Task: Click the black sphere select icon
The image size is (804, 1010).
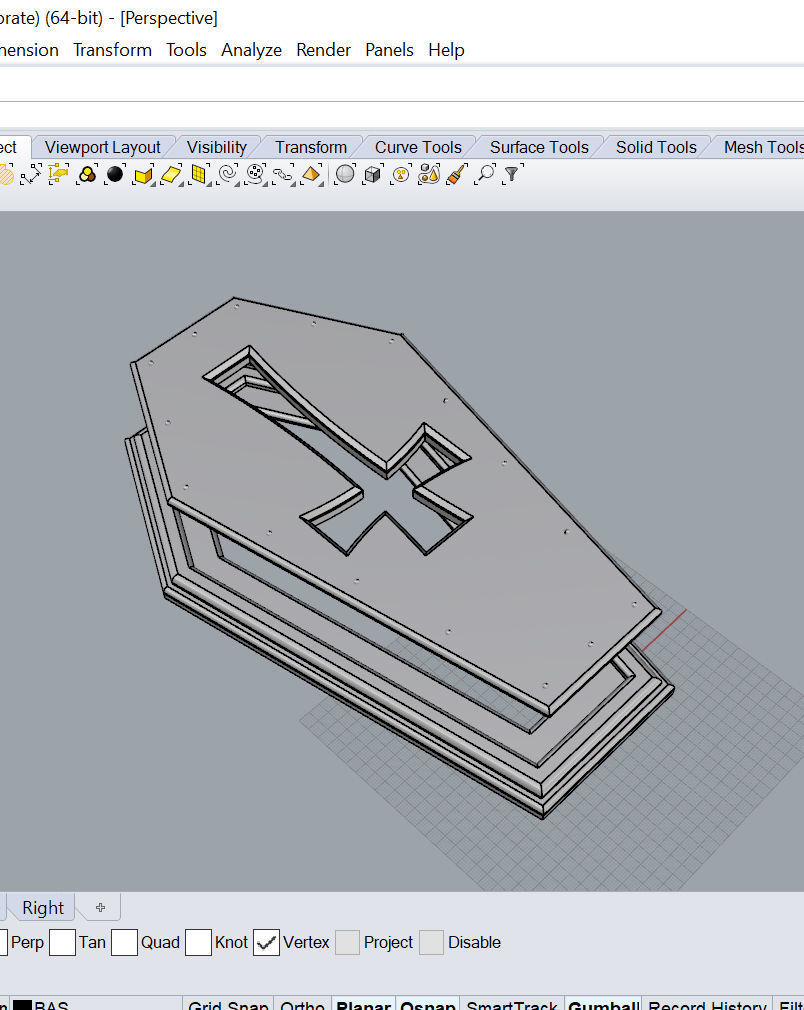Action: click(x=115, y=175)
